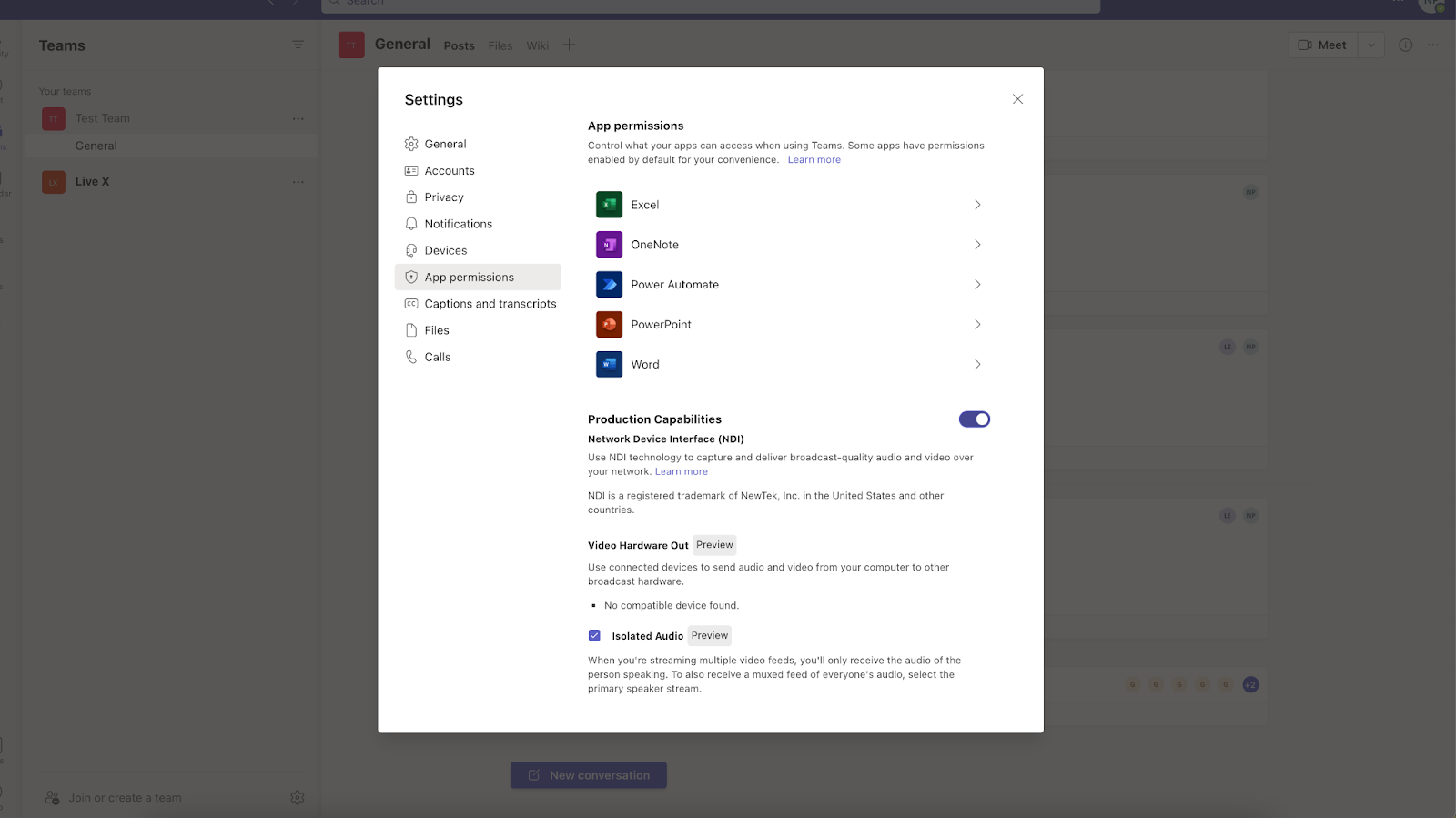Switch to the Wiki tab
The width and height of the screenshot is (1456, 818).
pyautogui.click(x=538, y=45)
